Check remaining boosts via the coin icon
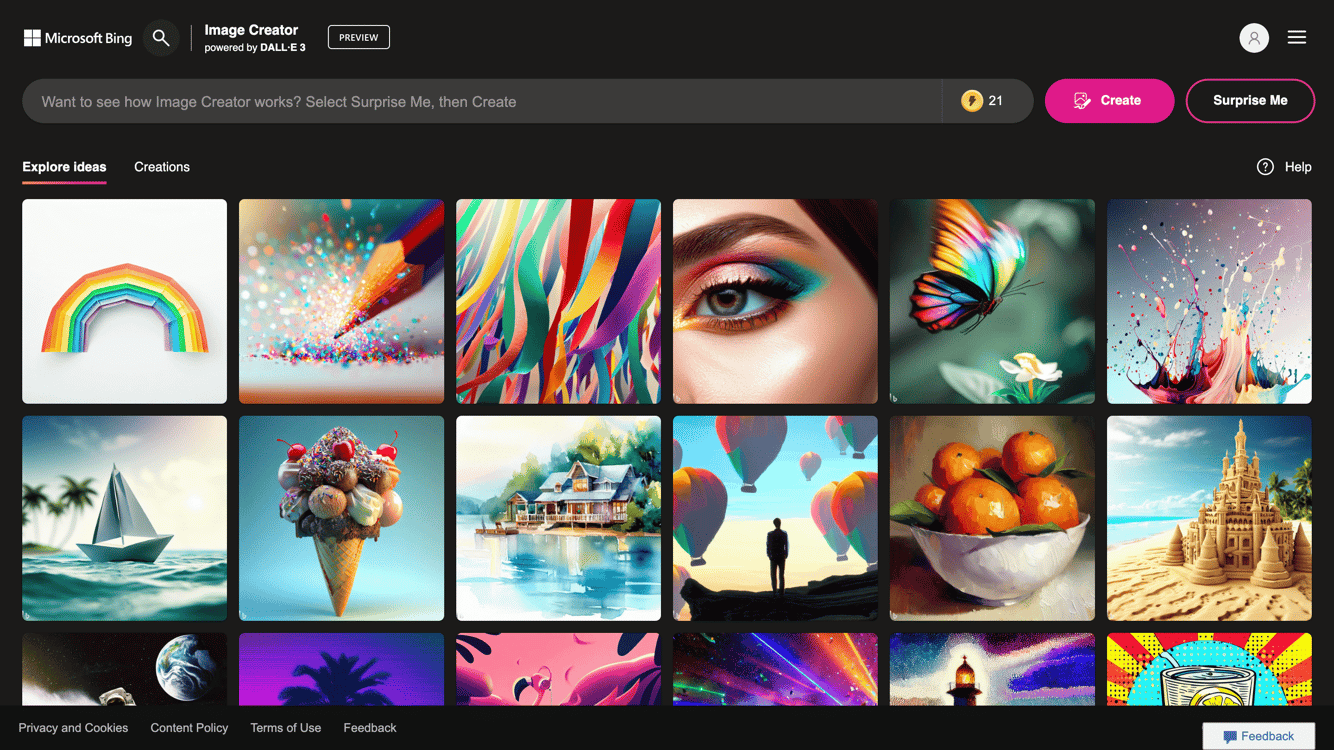 (972, 100)
